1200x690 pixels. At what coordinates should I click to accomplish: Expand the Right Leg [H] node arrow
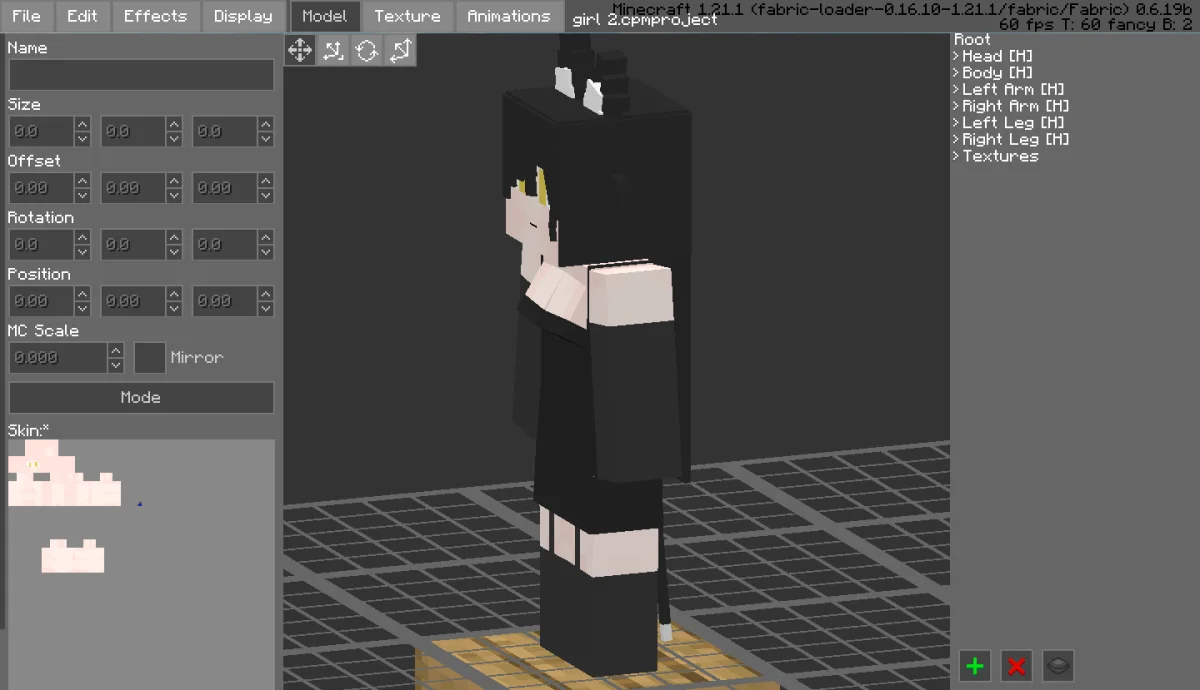click(956, 140)
